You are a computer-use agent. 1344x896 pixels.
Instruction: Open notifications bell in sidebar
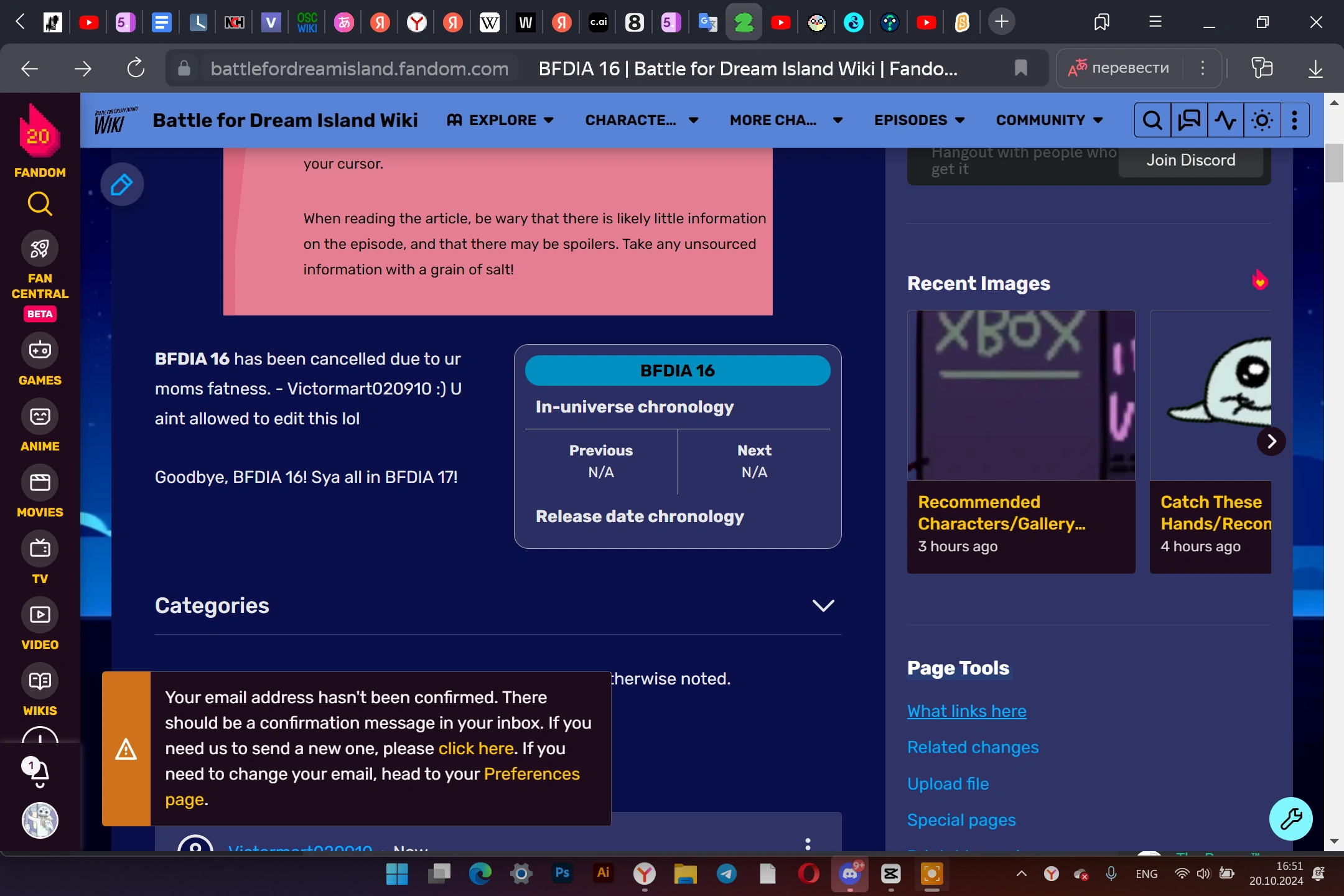pos(39,773)
